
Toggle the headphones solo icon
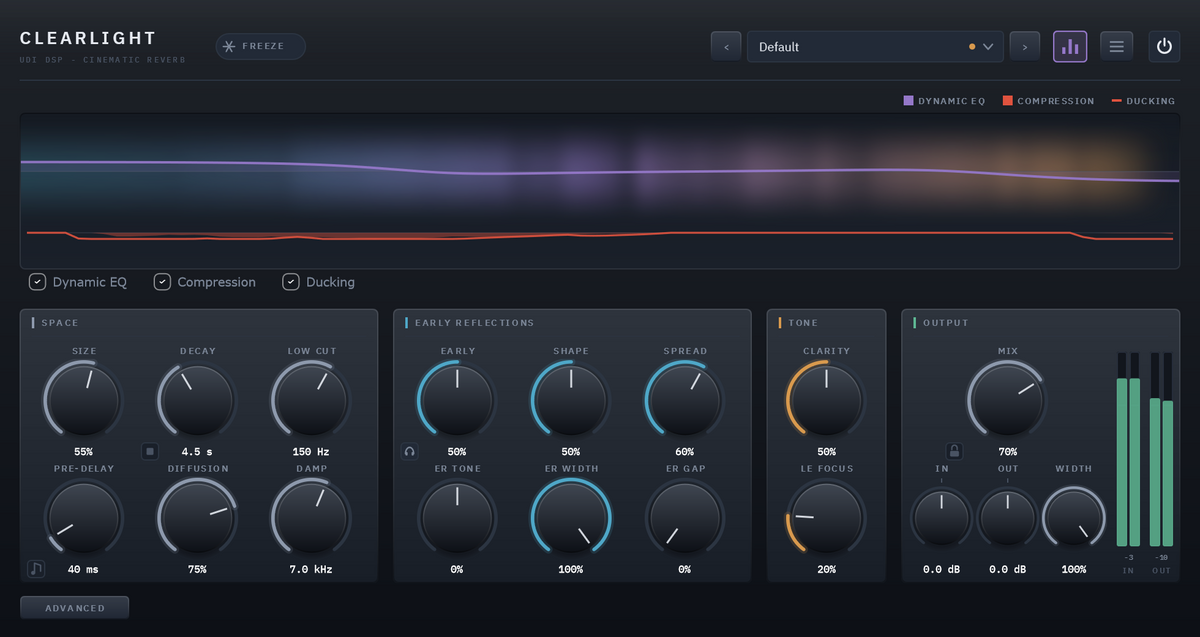[x=409, y=452]
